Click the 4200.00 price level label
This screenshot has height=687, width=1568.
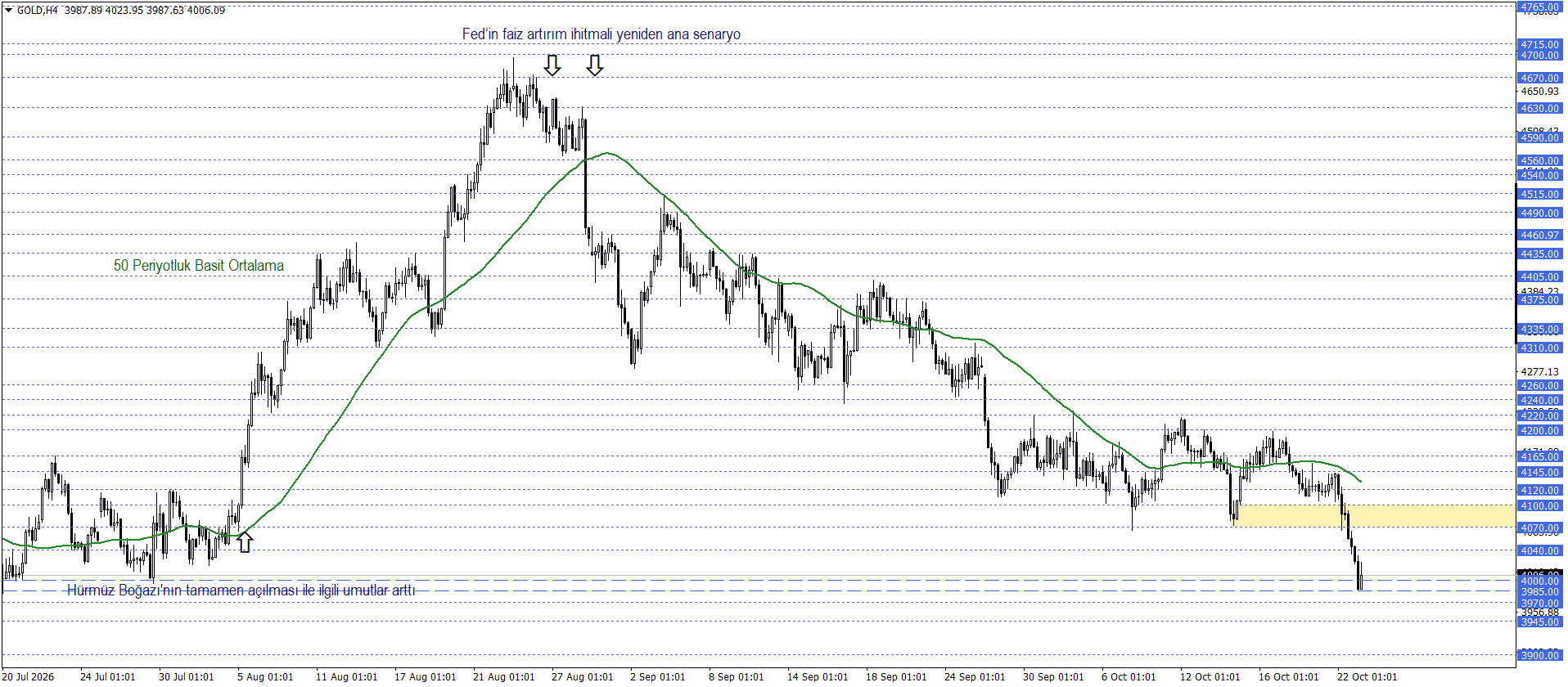1540,431
